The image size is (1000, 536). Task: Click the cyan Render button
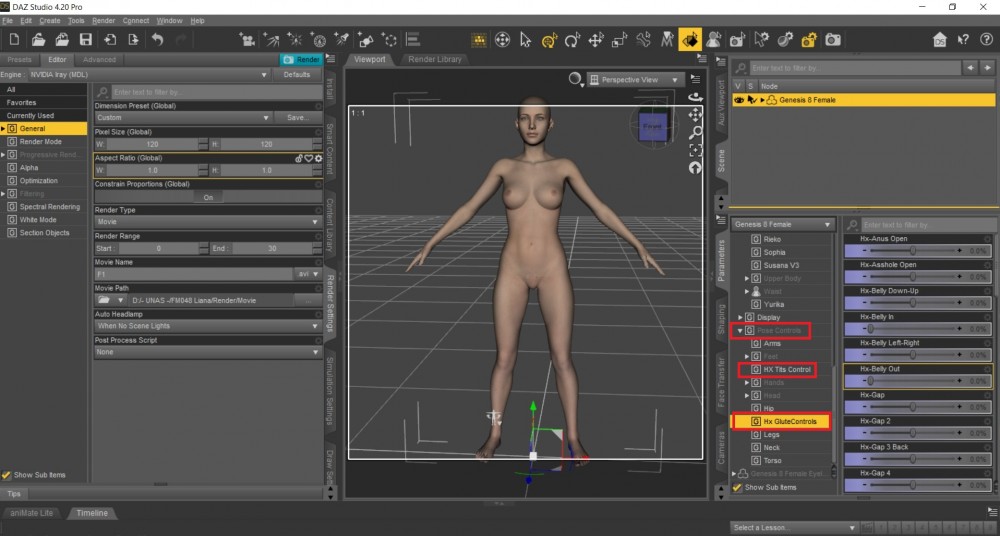(x=301, y=59)
